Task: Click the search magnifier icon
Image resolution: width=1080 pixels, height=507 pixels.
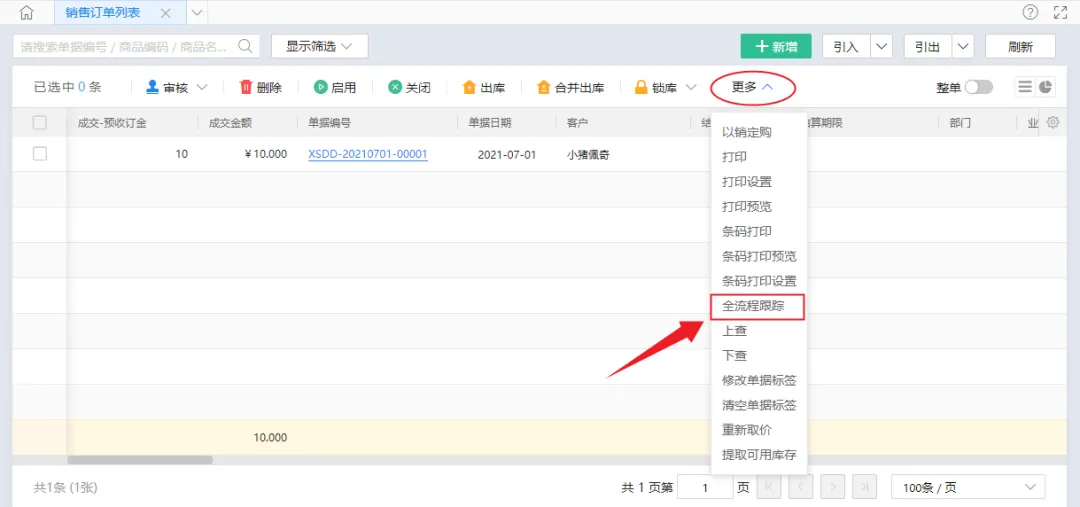Action: (x=245, y=46)
